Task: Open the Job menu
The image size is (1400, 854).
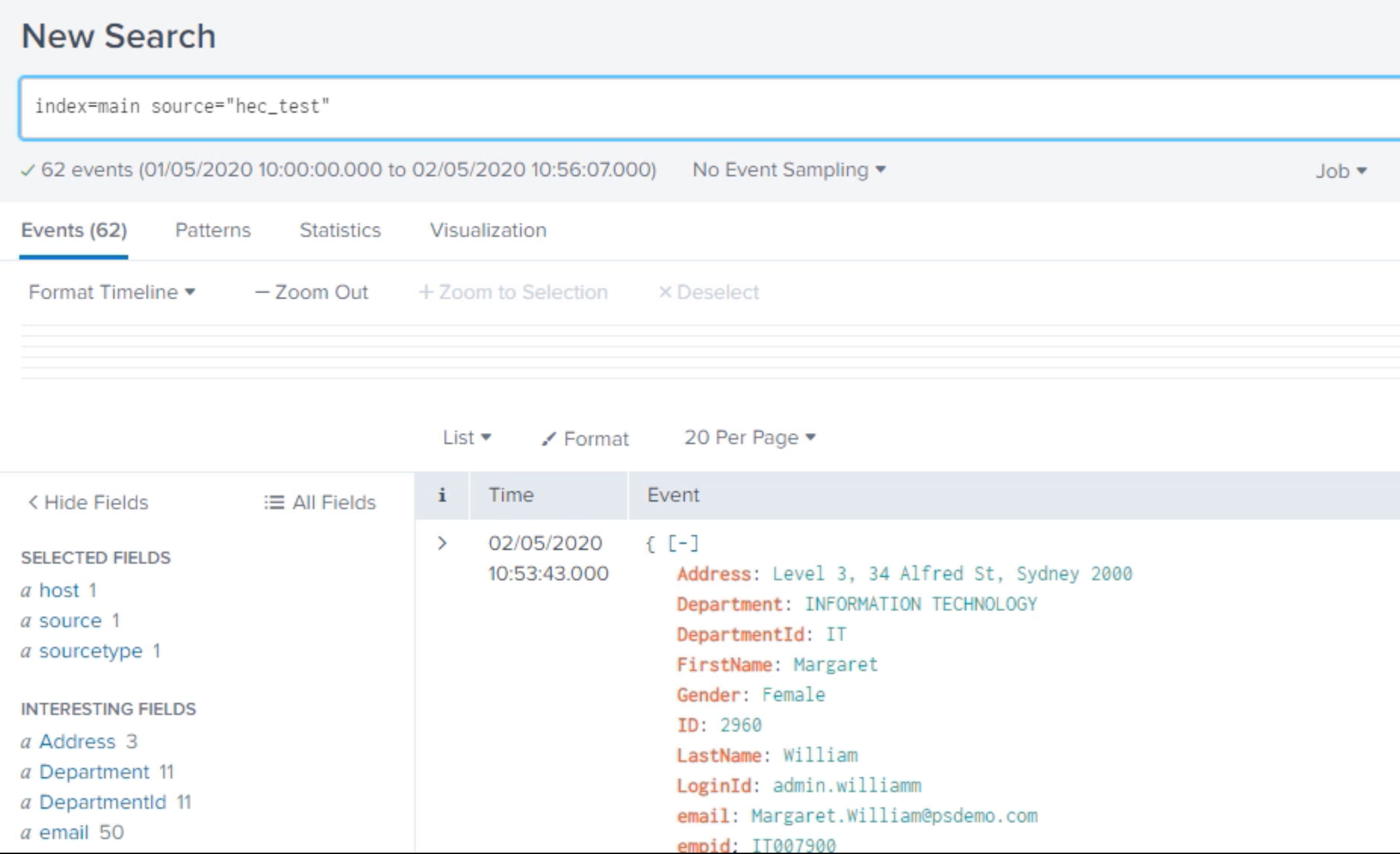Action: click(x=1341, y=171)
